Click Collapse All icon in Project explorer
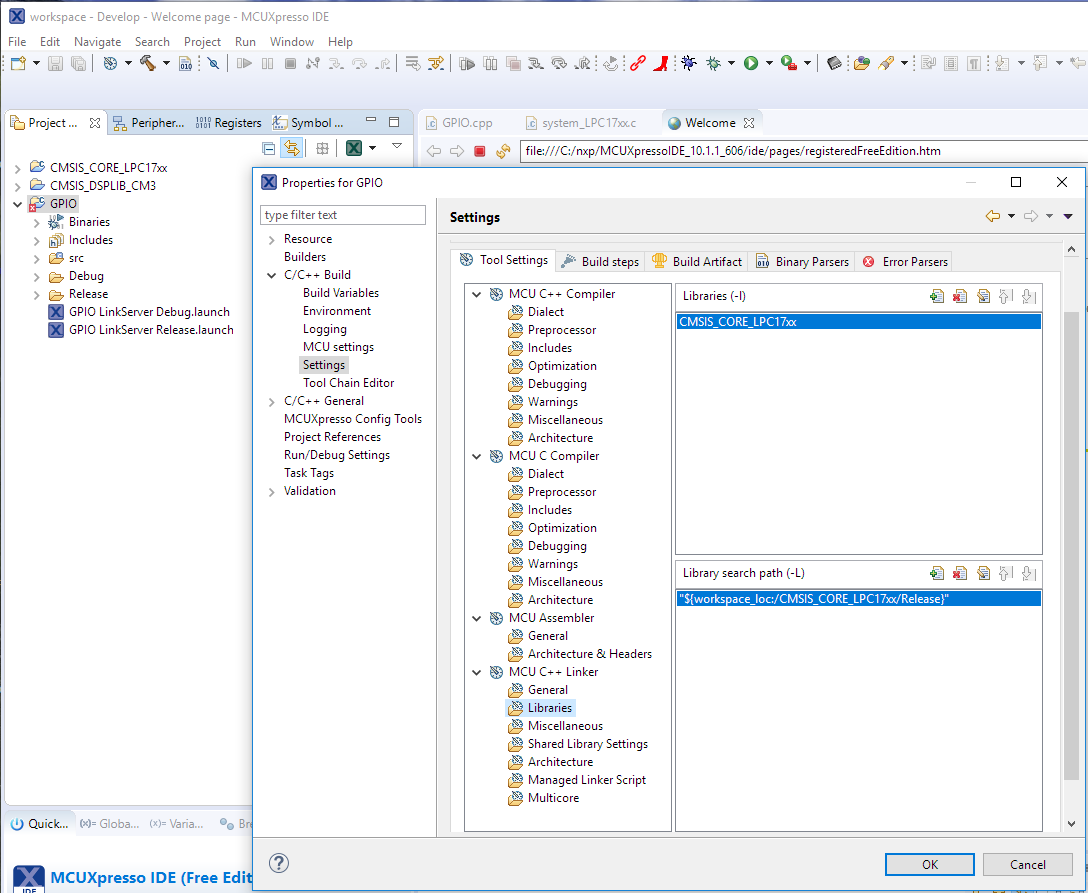 tap(269, 148)
